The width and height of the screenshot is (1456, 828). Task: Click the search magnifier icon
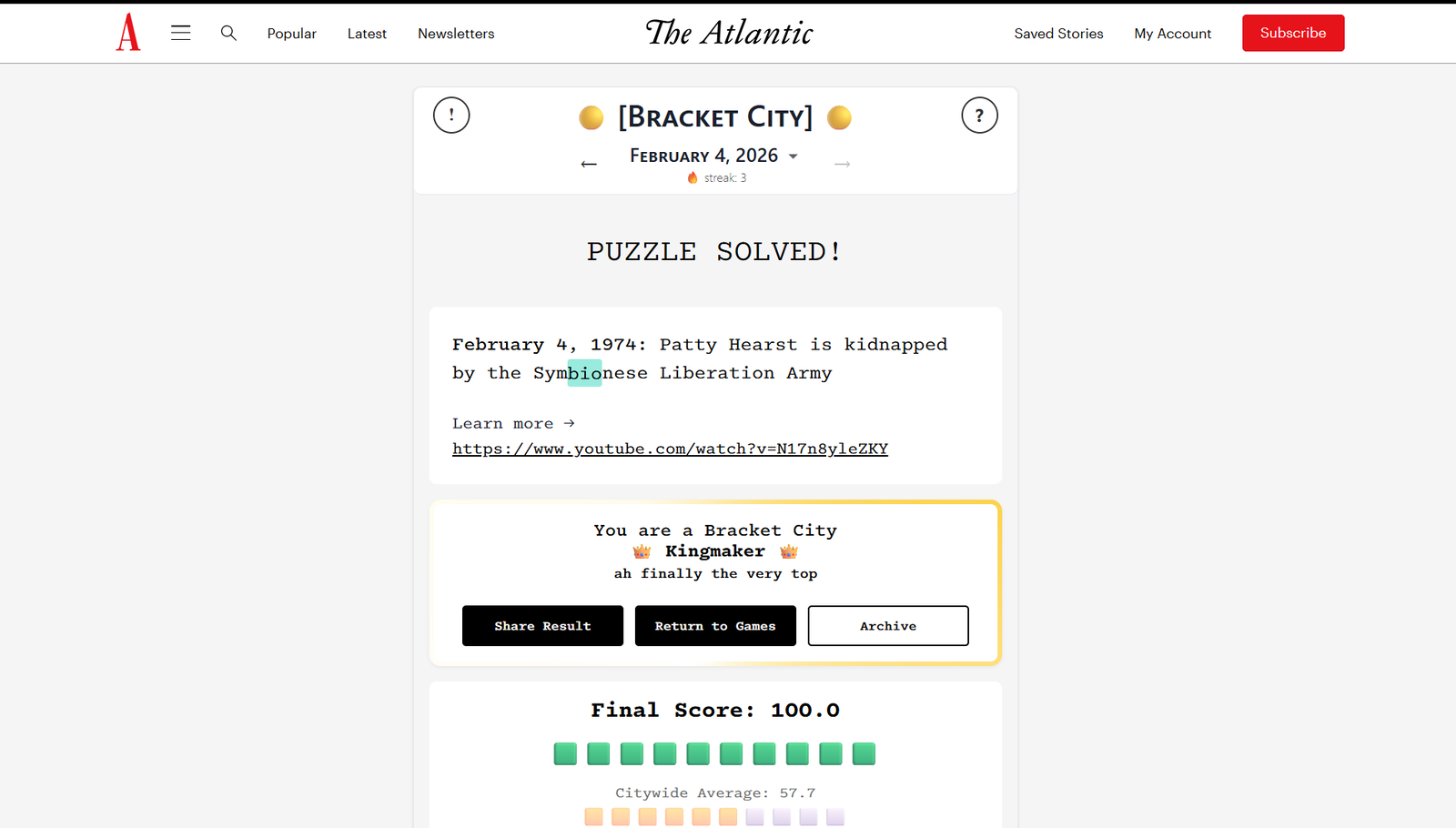click(228, 33)
